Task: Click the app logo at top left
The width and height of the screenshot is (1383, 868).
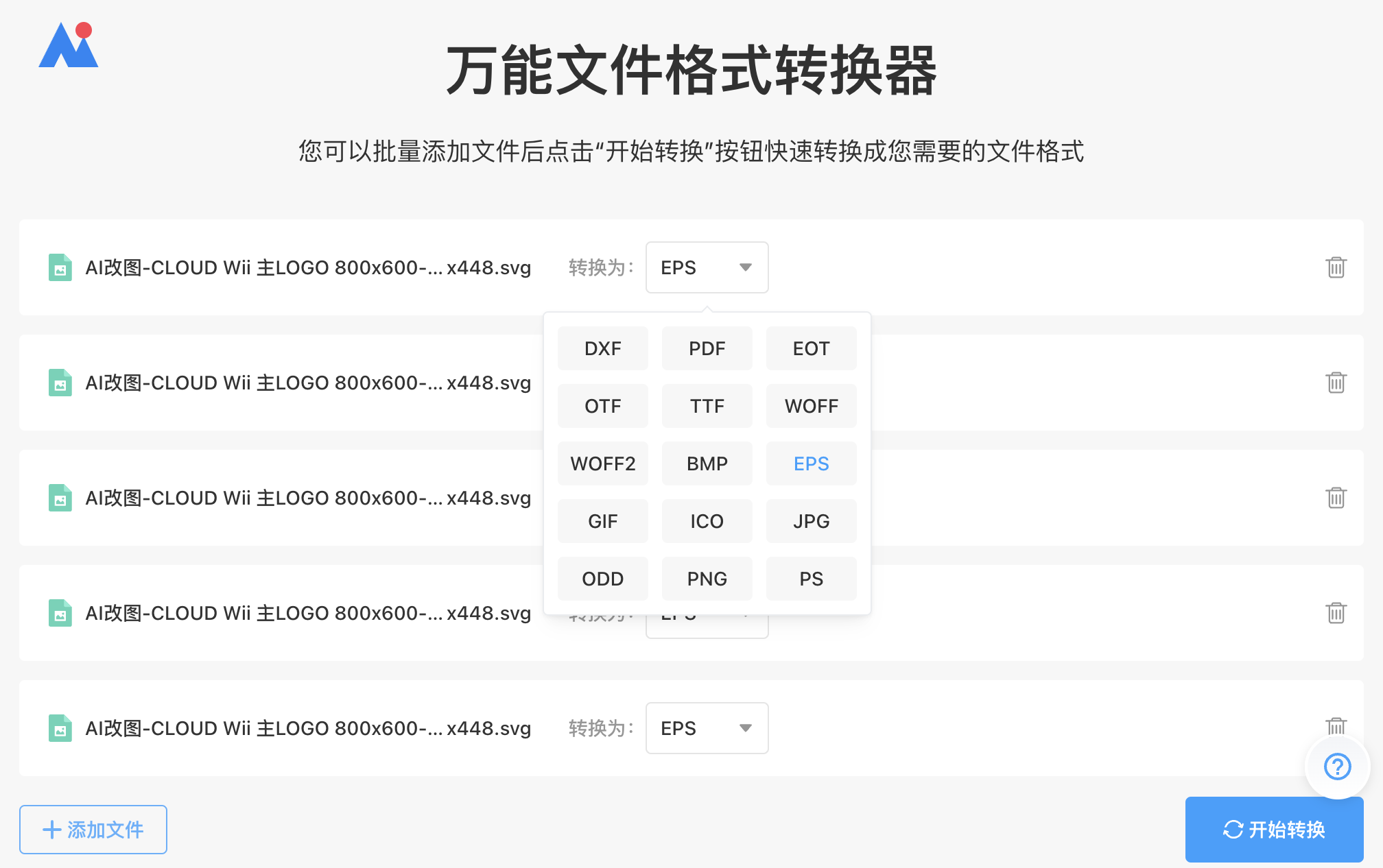Action: point(69,45)
